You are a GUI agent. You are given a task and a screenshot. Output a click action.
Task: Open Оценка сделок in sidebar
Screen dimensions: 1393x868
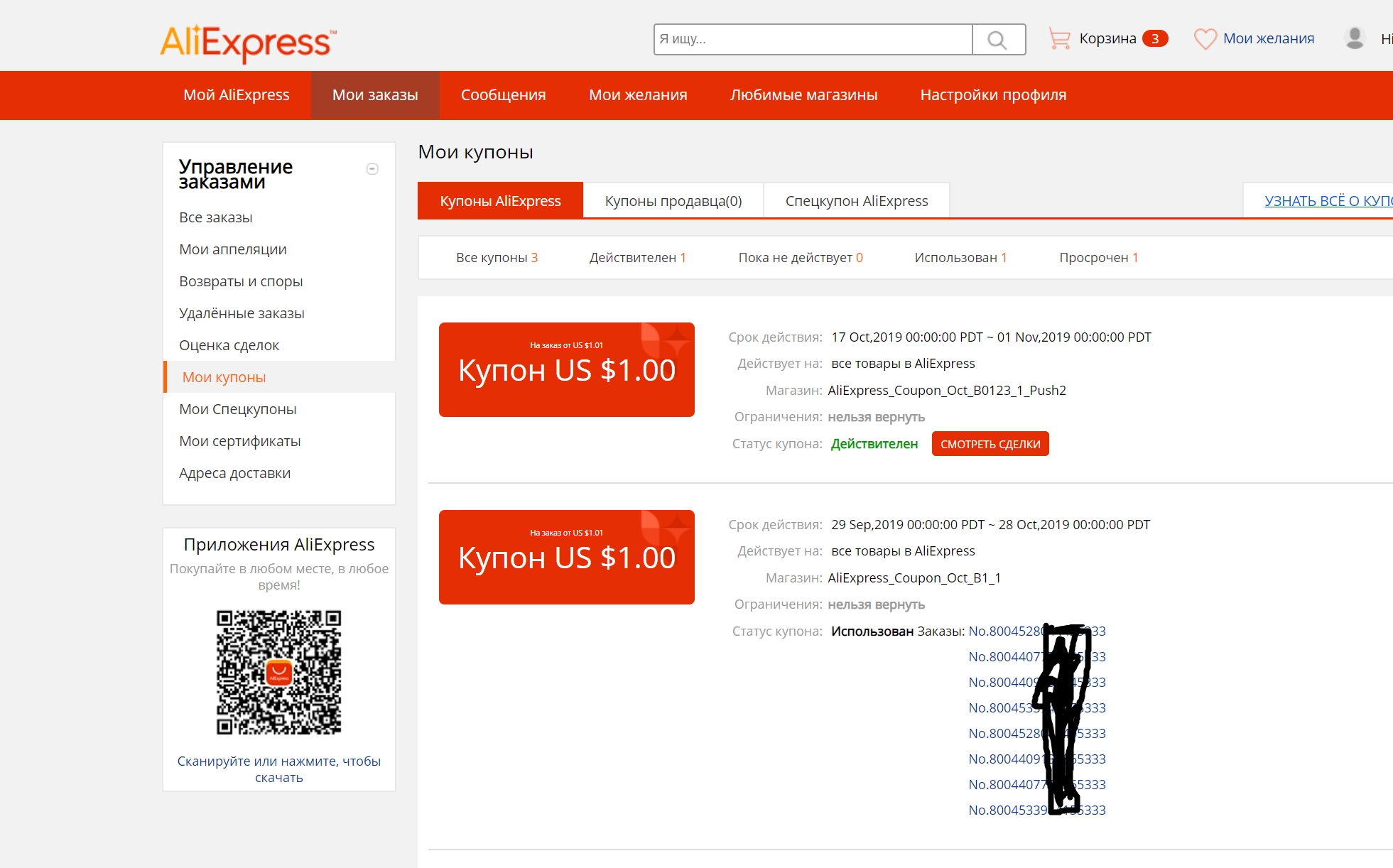[x=229, y=345]
